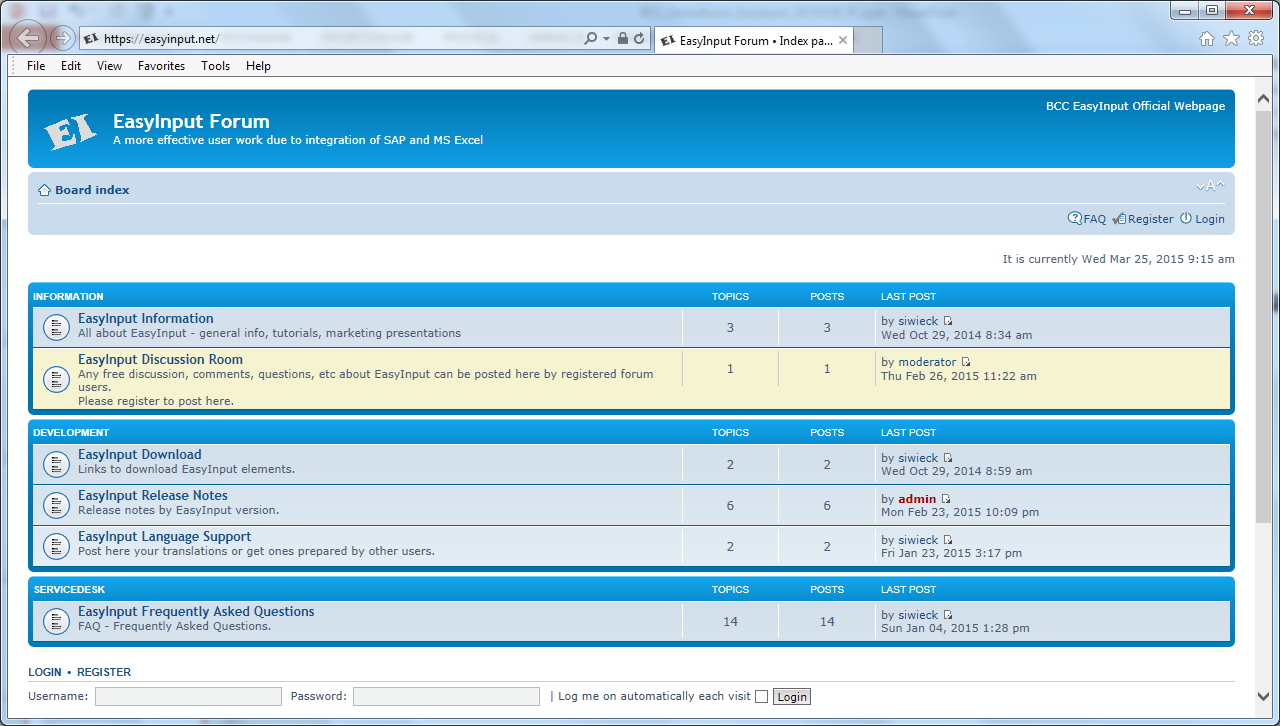Click the vertical scrollbar down arrow

pos(1264,697)
